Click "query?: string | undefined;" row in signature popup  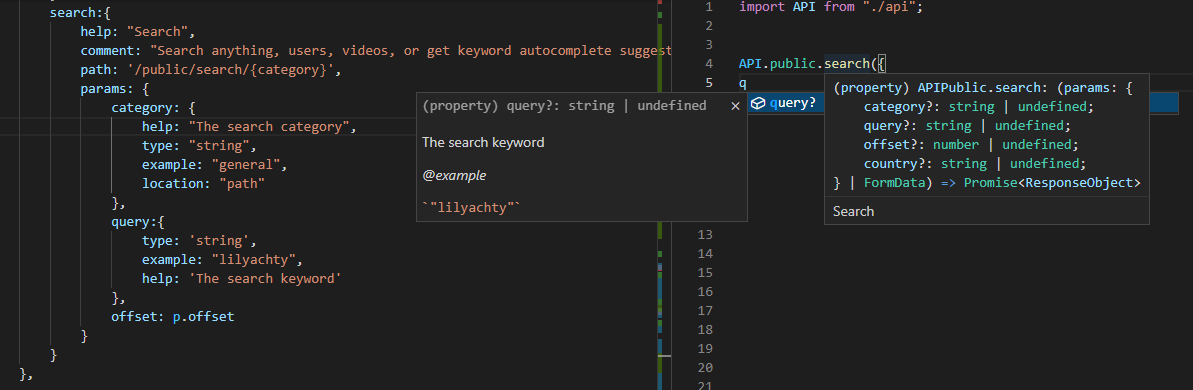click(967, 126)
